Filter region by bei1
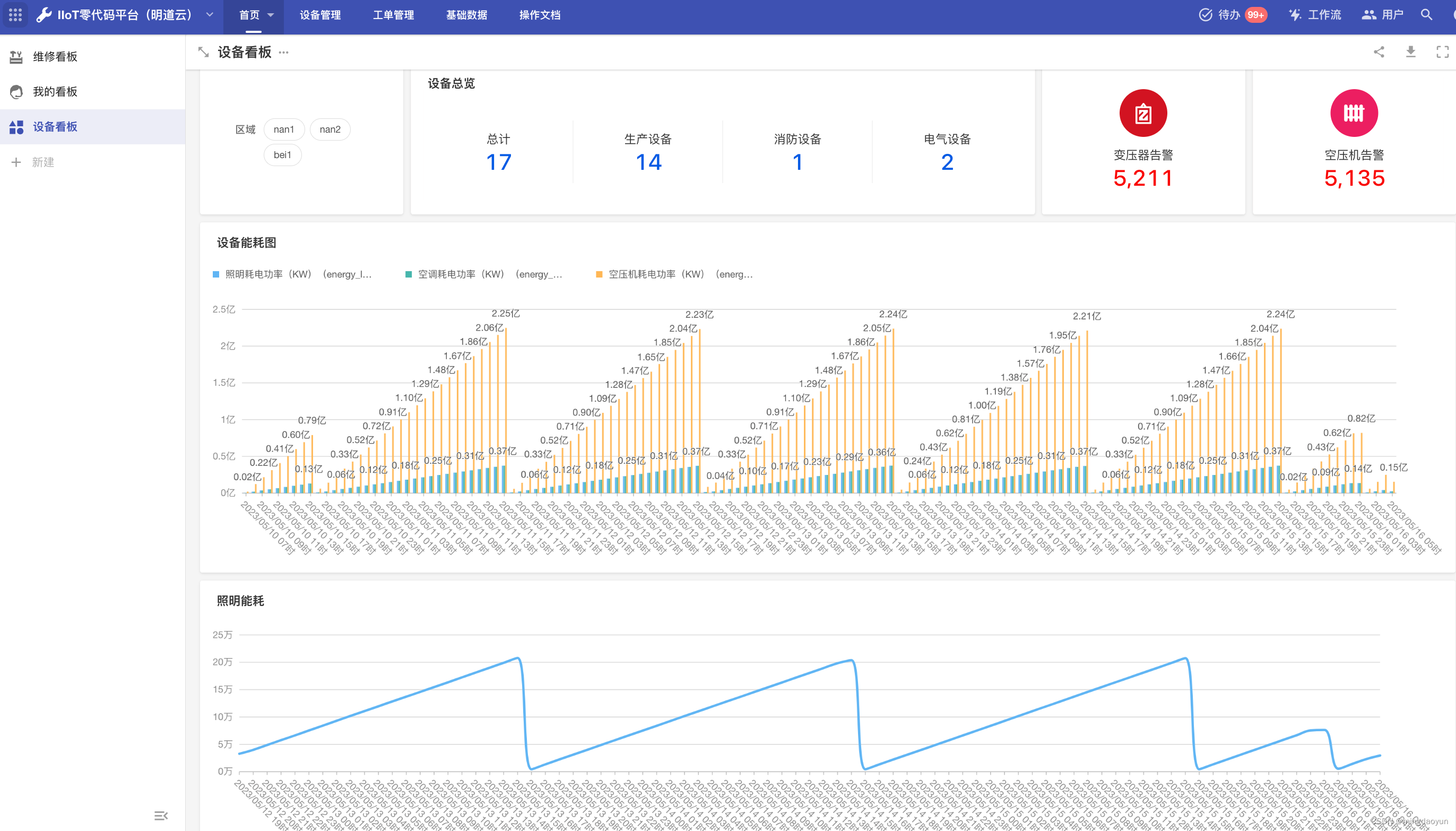Screen dimensions: 1456x831 pos(282,154)
